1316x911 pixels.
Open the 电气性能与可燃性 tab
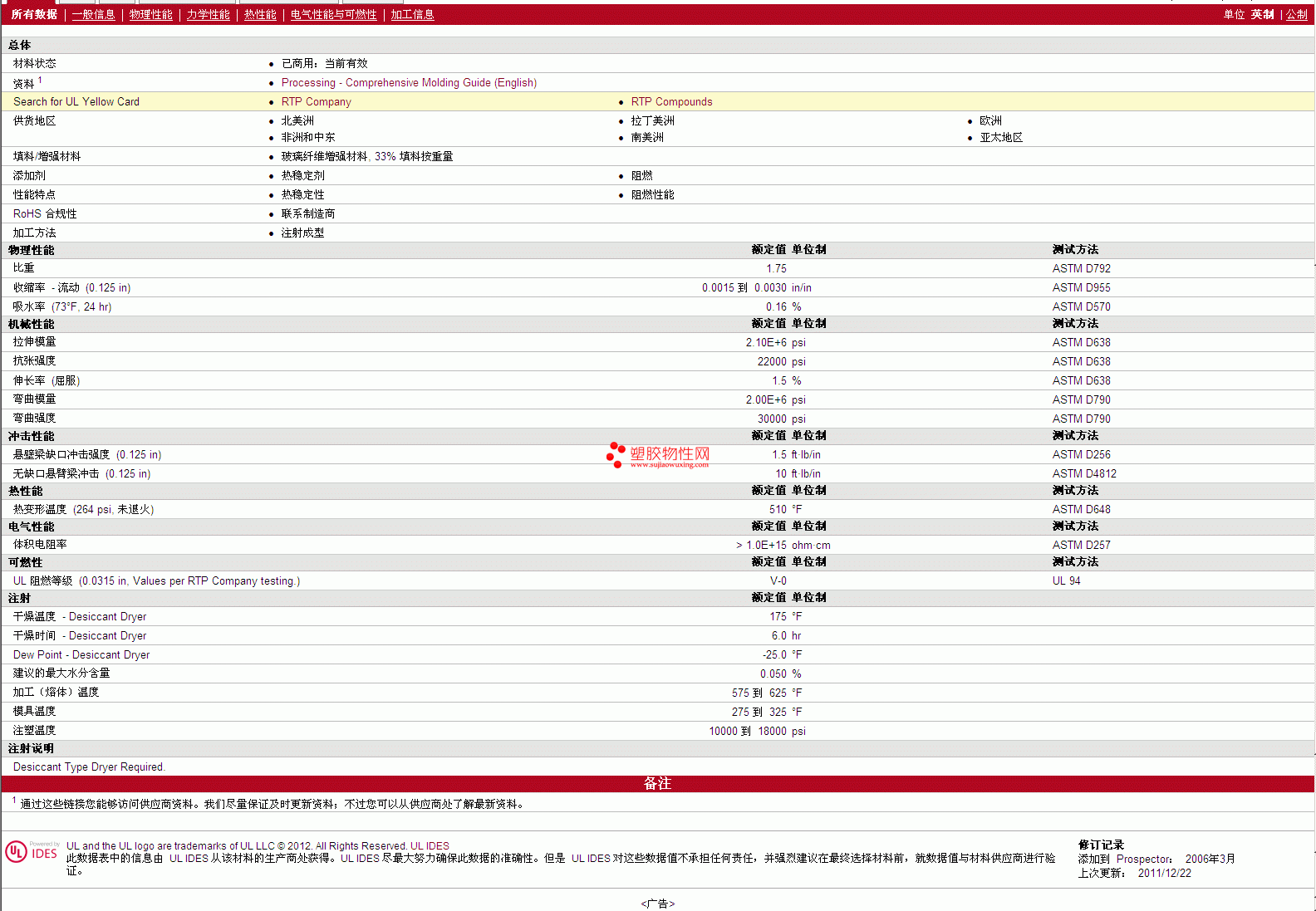pyautogui.click(x=333, y=15)
